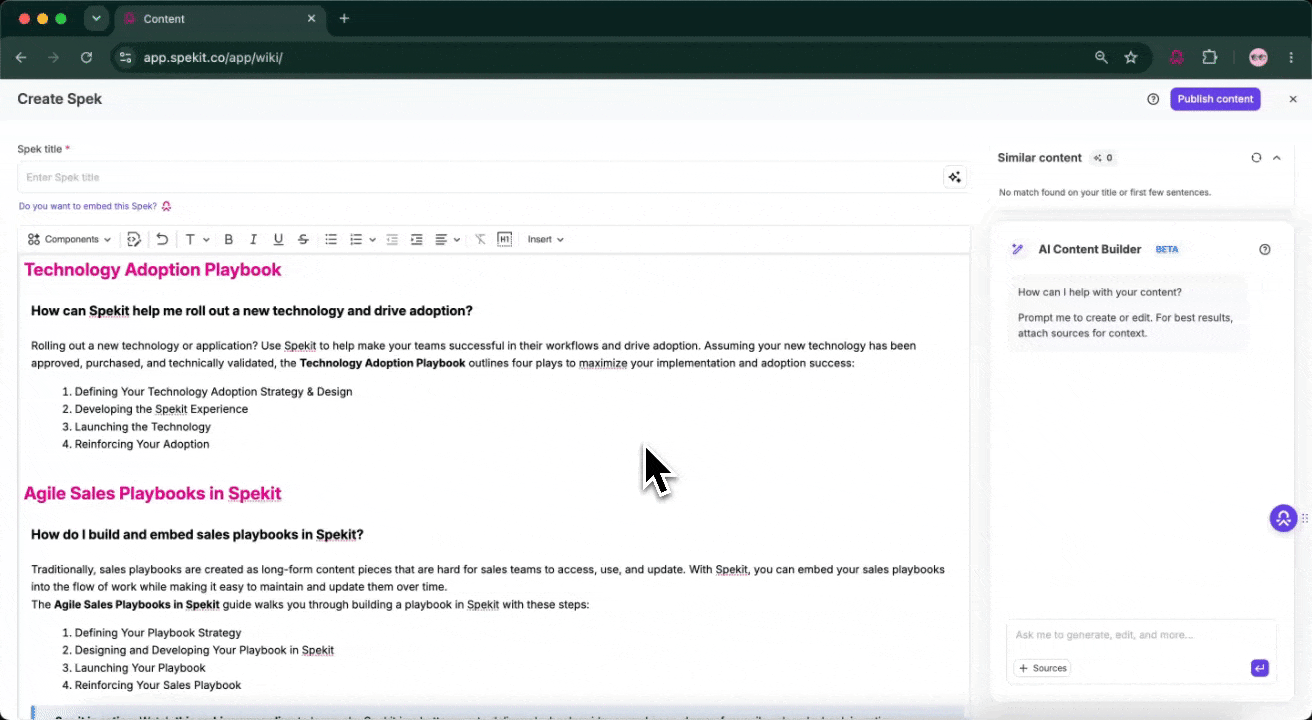Insert a bulleted list
This screenshot has height=720, width=1312.
[x=331, y=239]
